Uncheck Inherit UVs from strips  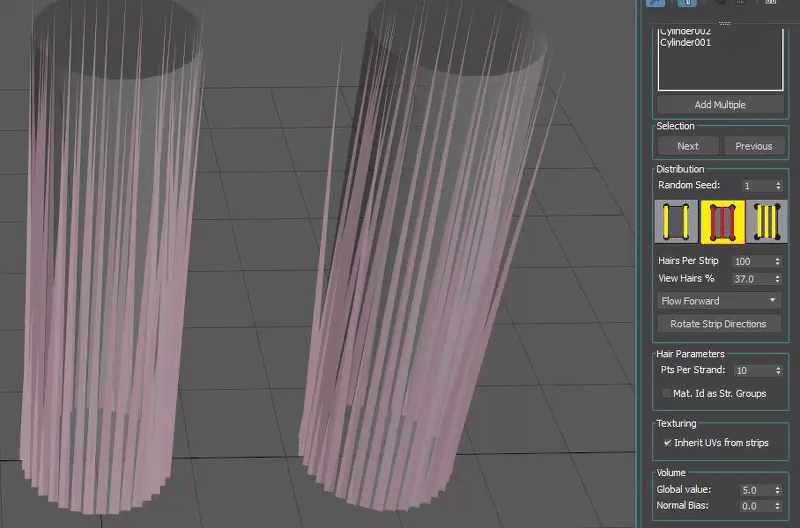667,443
